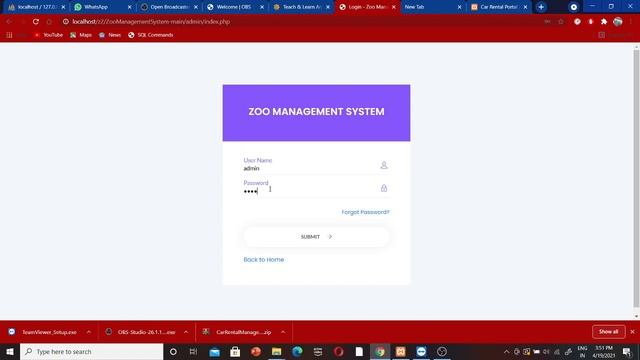Viewport: 640px width, 360px height.
Task: Open the apps grid icon in bookmarks bar
Action: [x=9, y=35]
